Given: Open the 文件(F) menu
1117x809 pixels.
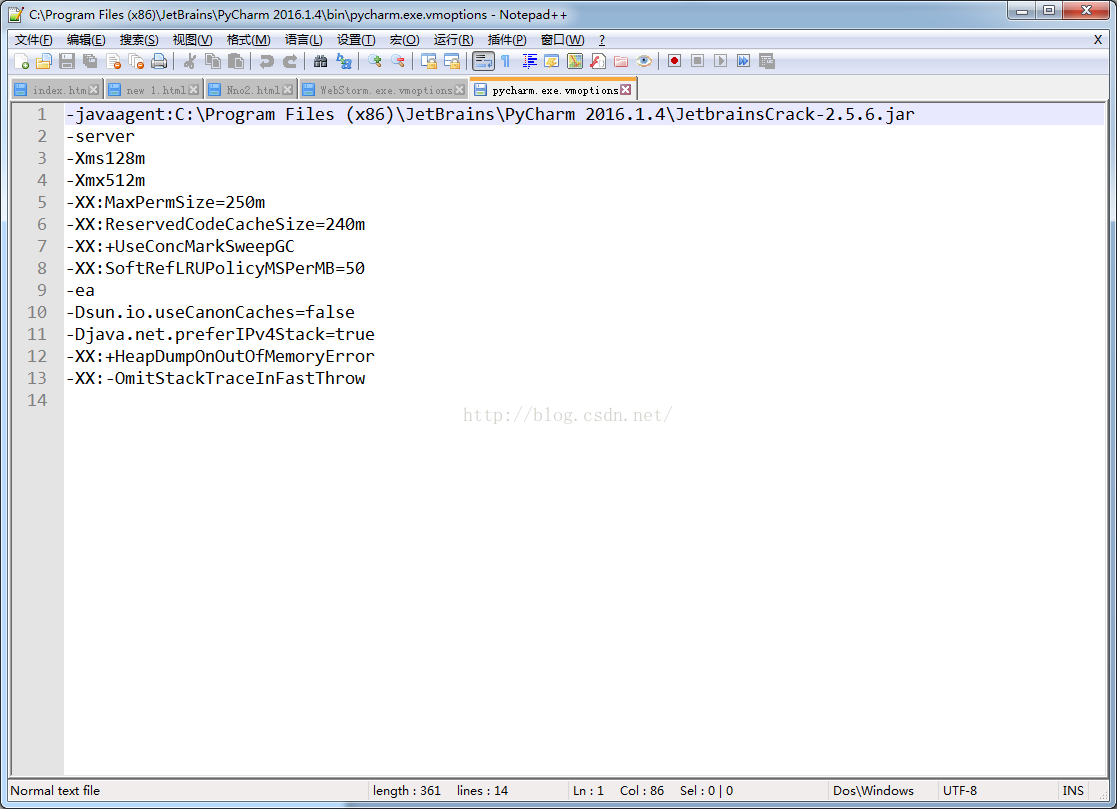Looking at the screenshot, I should pyautogui.click(x=33, y=40).
